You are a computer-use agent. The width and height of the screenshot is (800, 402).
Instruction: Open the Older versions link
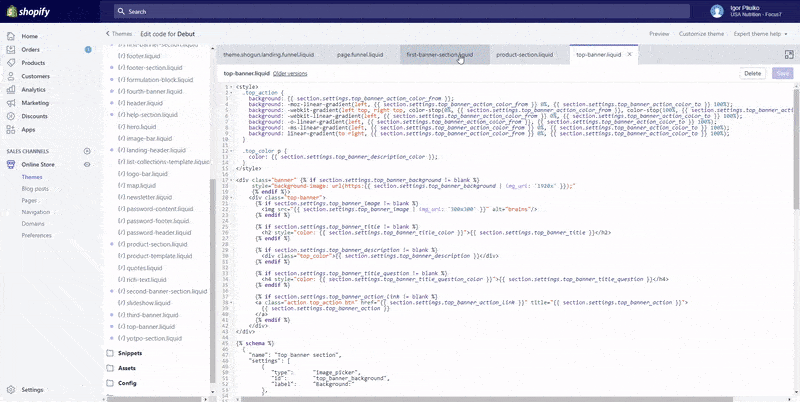[x=290, y=73]
